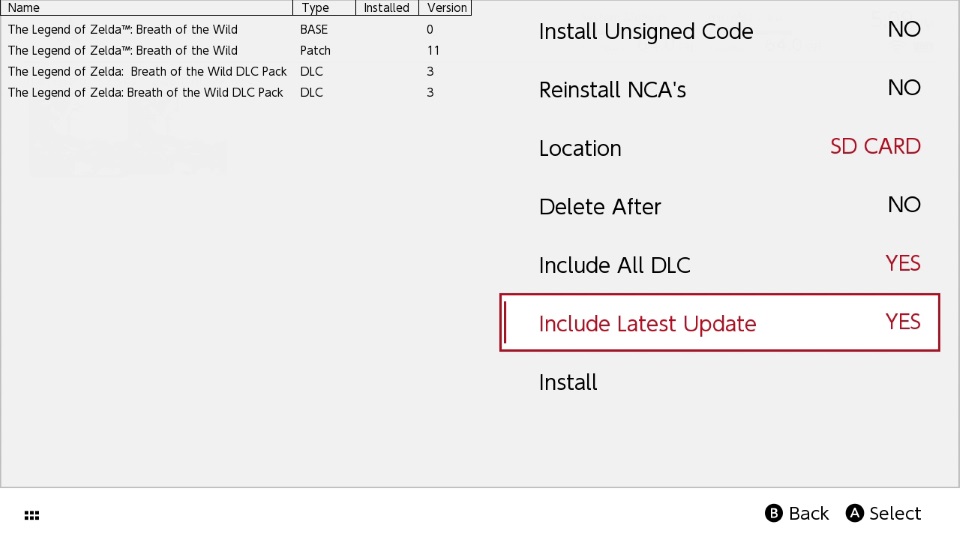This screenshot has width=960, height=540.
Task: Turn off Include Latest Update
Action: [x=719, y=323]
